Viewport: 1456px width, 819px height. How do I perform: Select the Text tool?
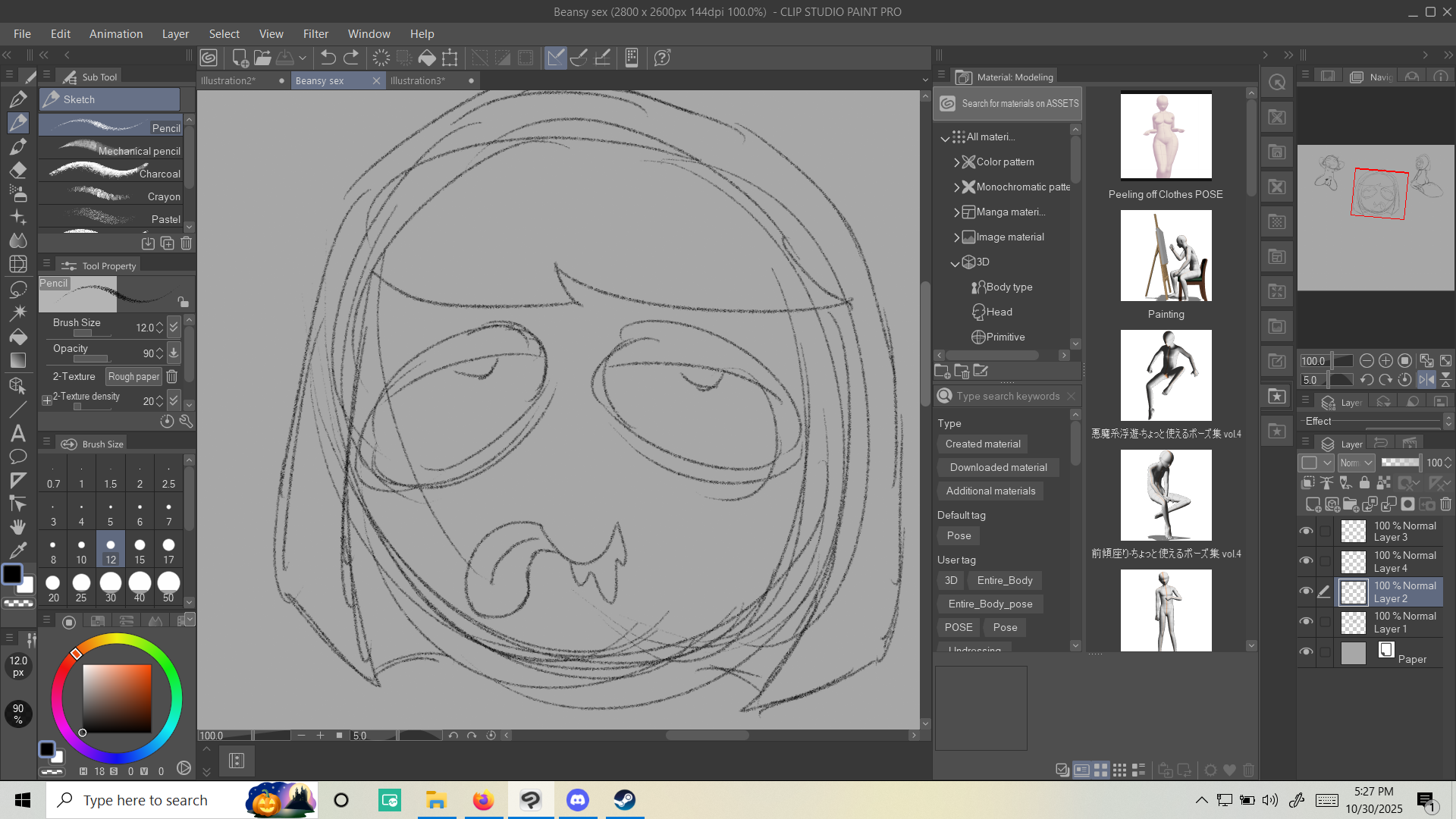pos(18,434)
